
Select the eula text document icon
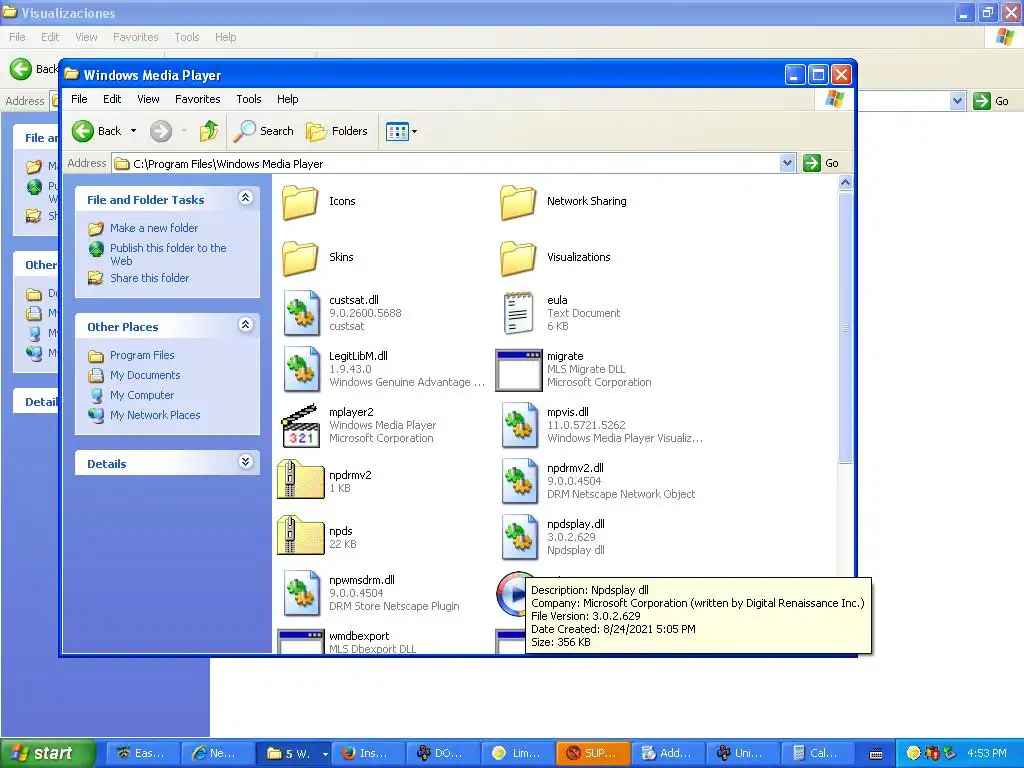tap(519, 313)
